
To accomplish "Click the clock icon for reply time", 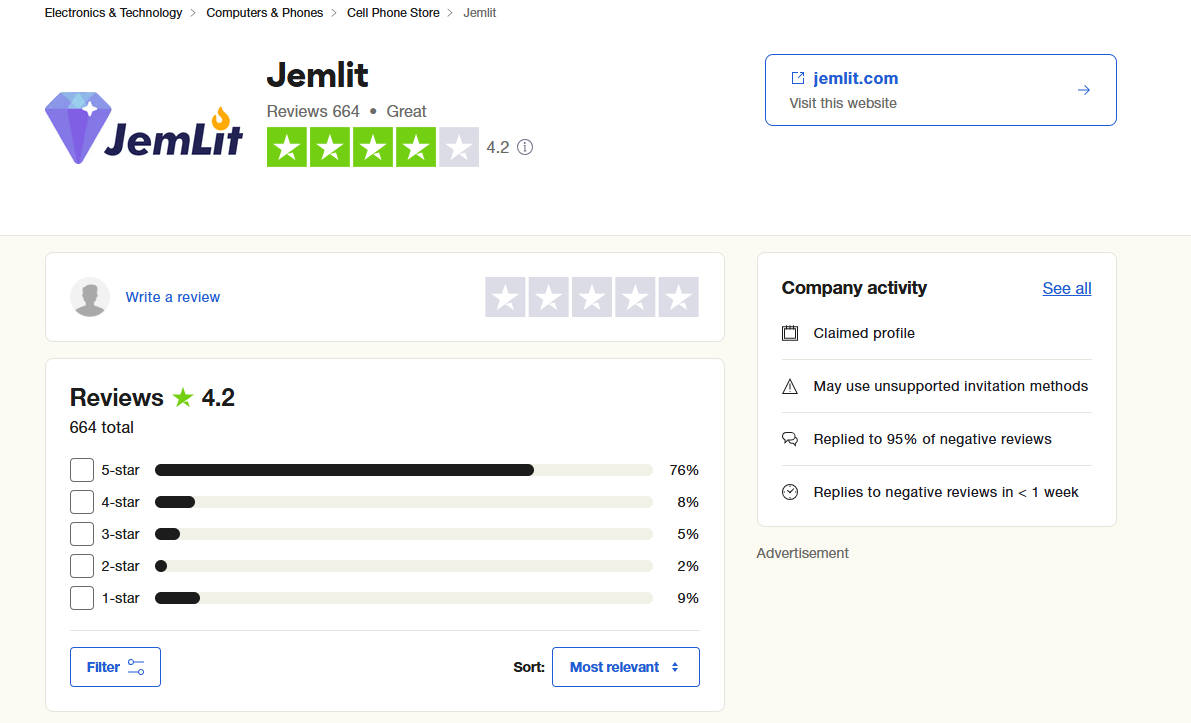I will pos(790,492).
